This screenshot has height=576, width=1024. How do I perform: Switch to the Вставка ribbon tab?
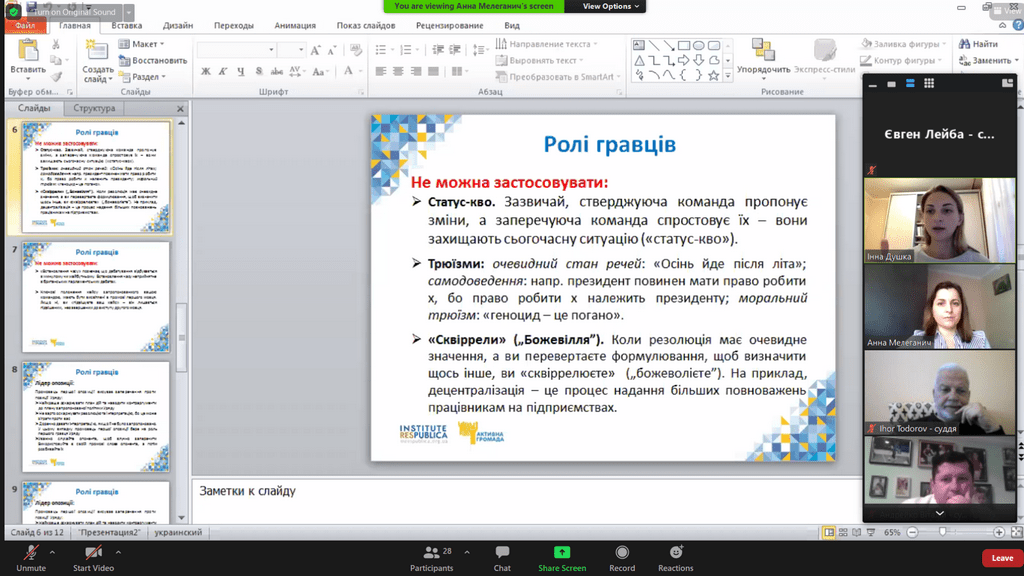(126, 26)
